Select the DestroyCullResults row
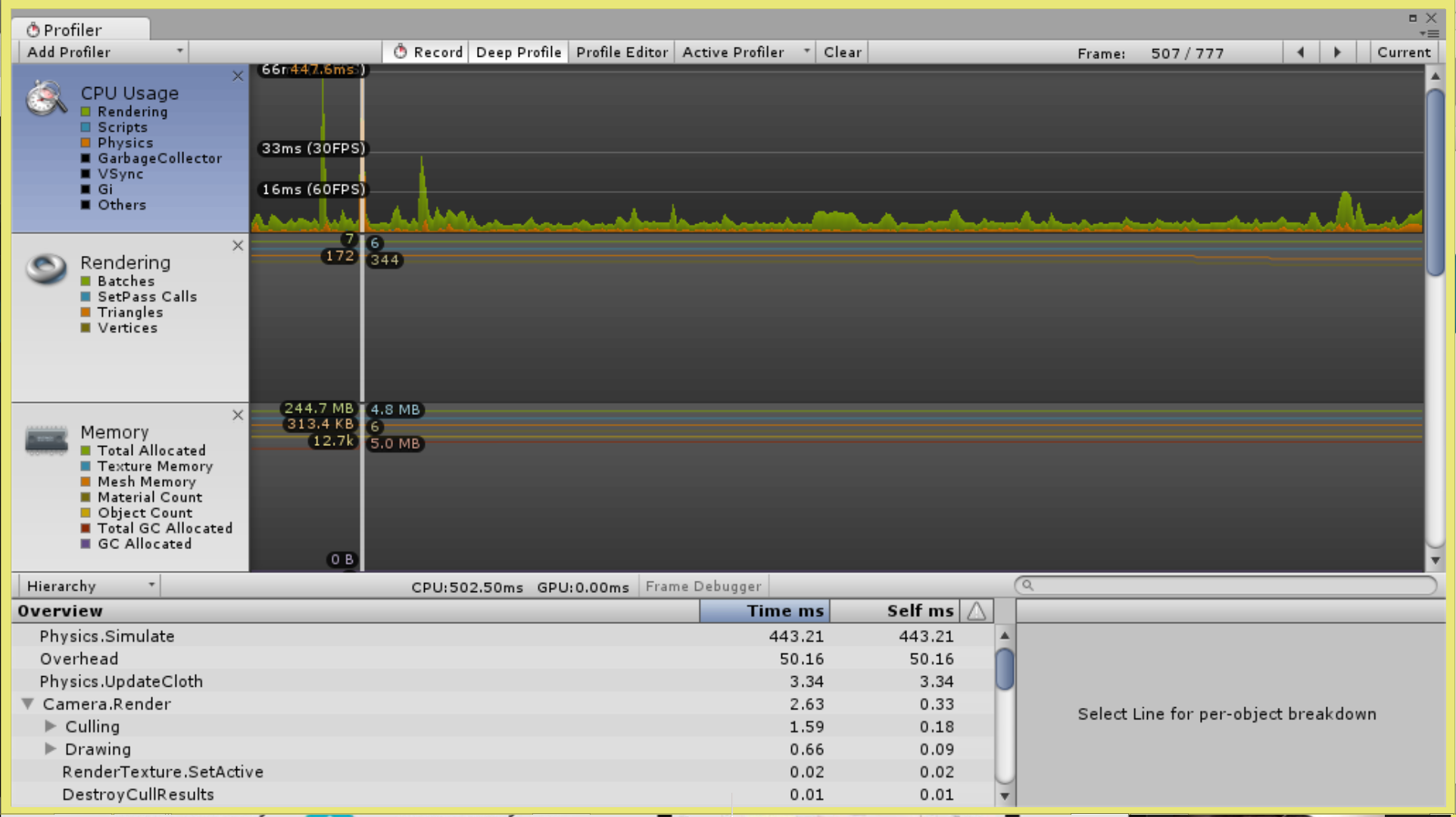 tap(503, 794)
